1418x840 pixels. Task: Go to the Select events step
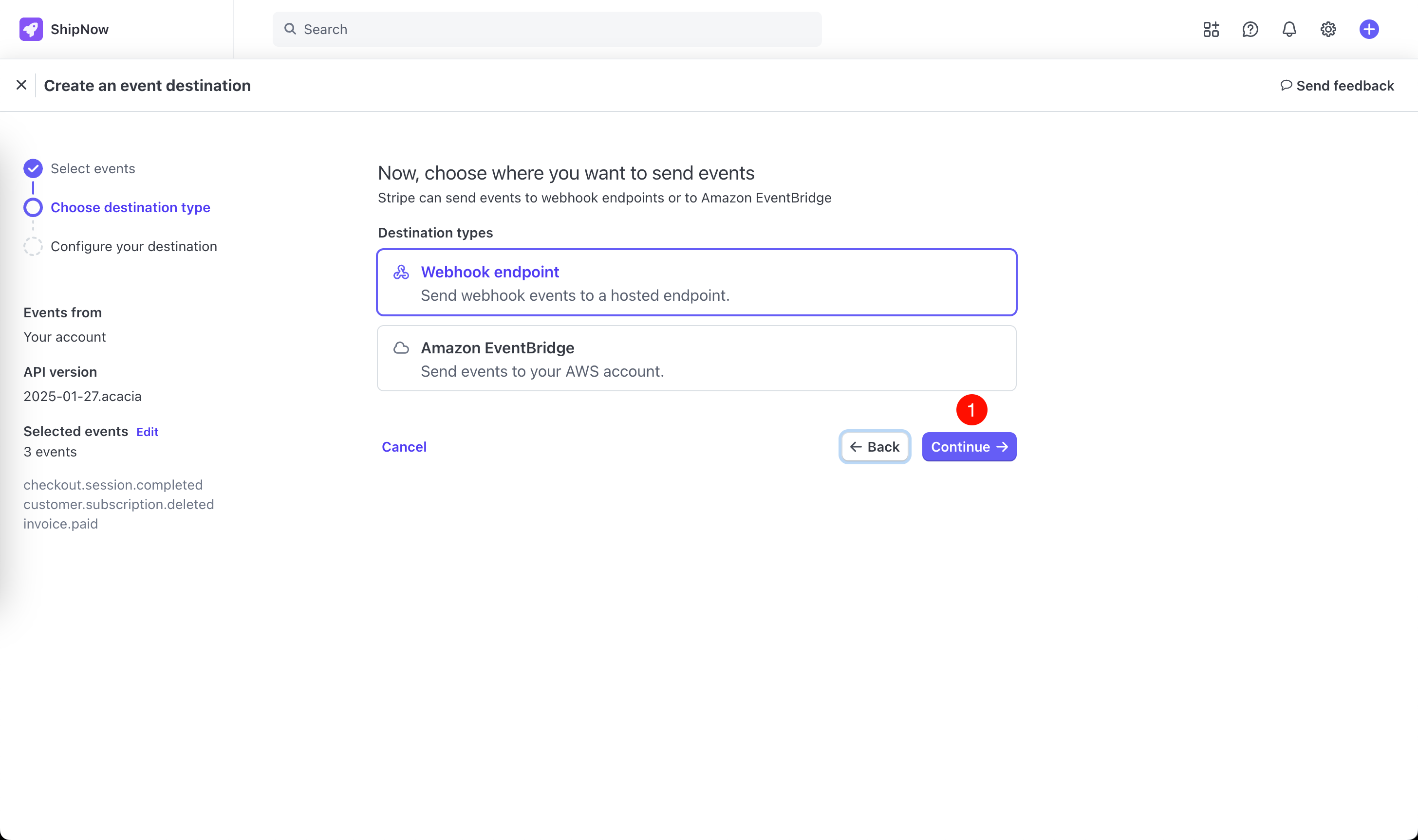93,169
